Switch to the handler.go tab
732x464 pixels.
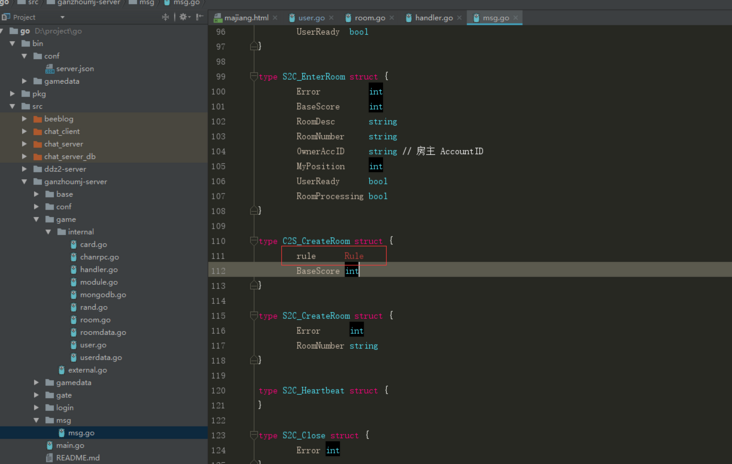pyautogui.click(x=433, y=18)
